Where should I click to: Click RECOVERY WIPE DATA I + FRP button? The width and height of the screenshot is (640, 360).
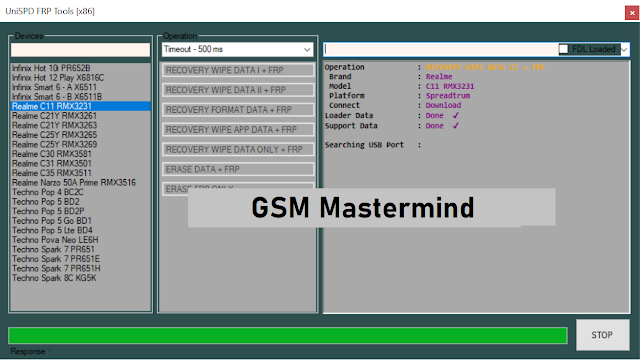pos(238,70)
